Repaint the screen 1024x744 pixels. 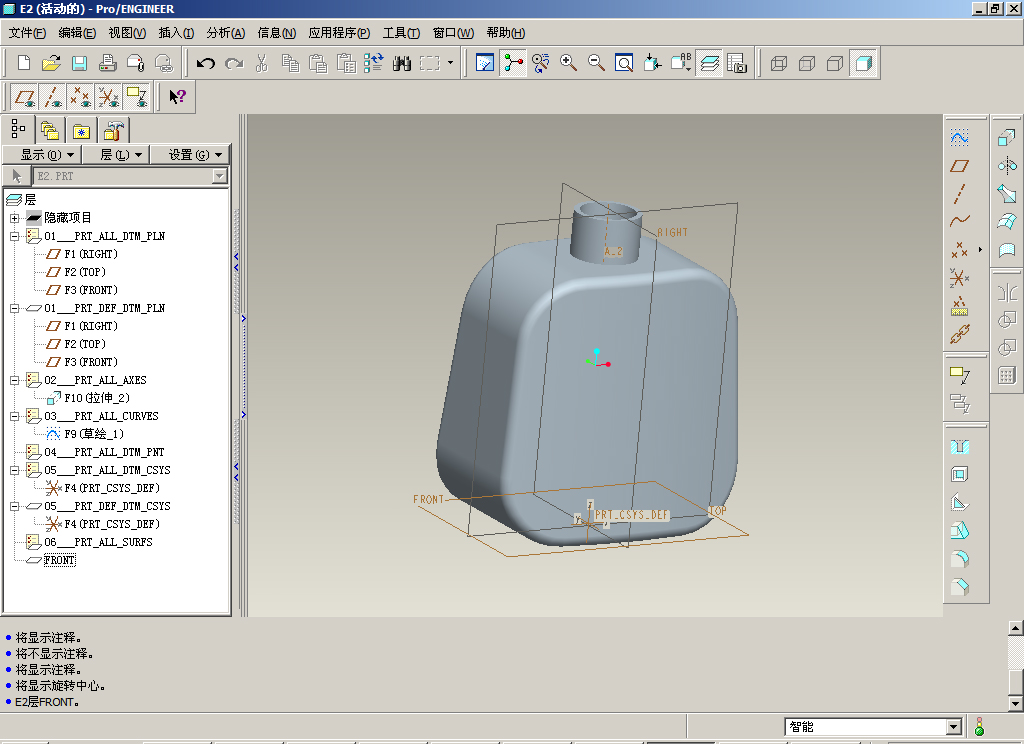(485, 63)
